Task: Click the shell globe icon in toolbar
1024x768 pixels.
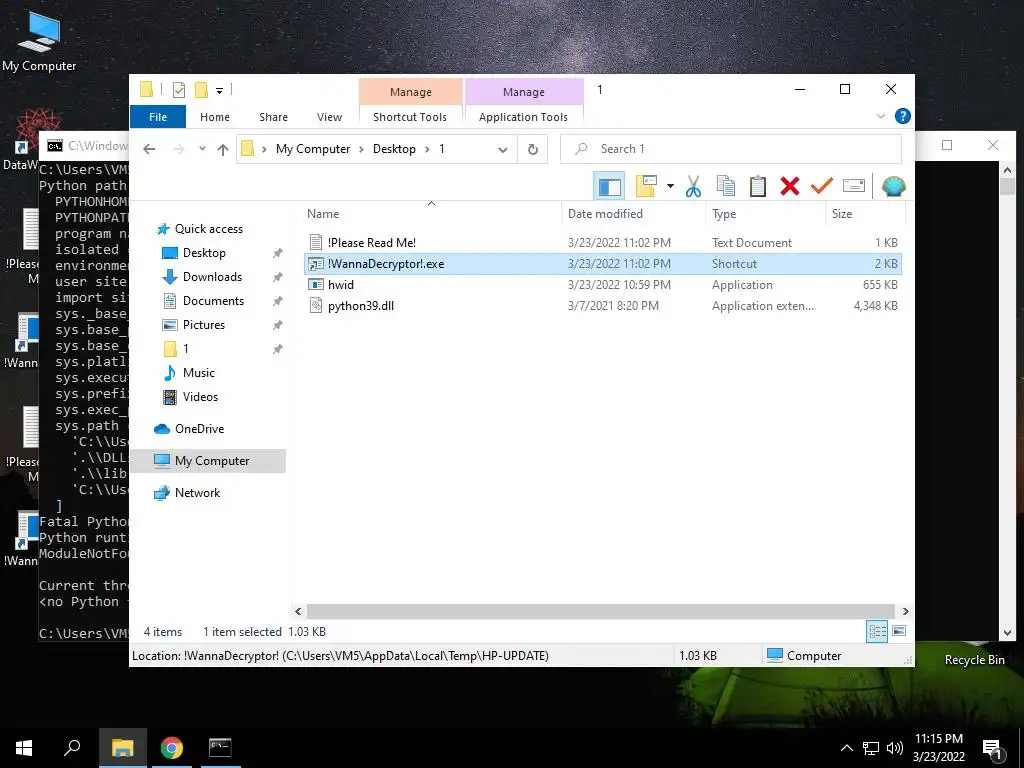Action: coord(893,187)
